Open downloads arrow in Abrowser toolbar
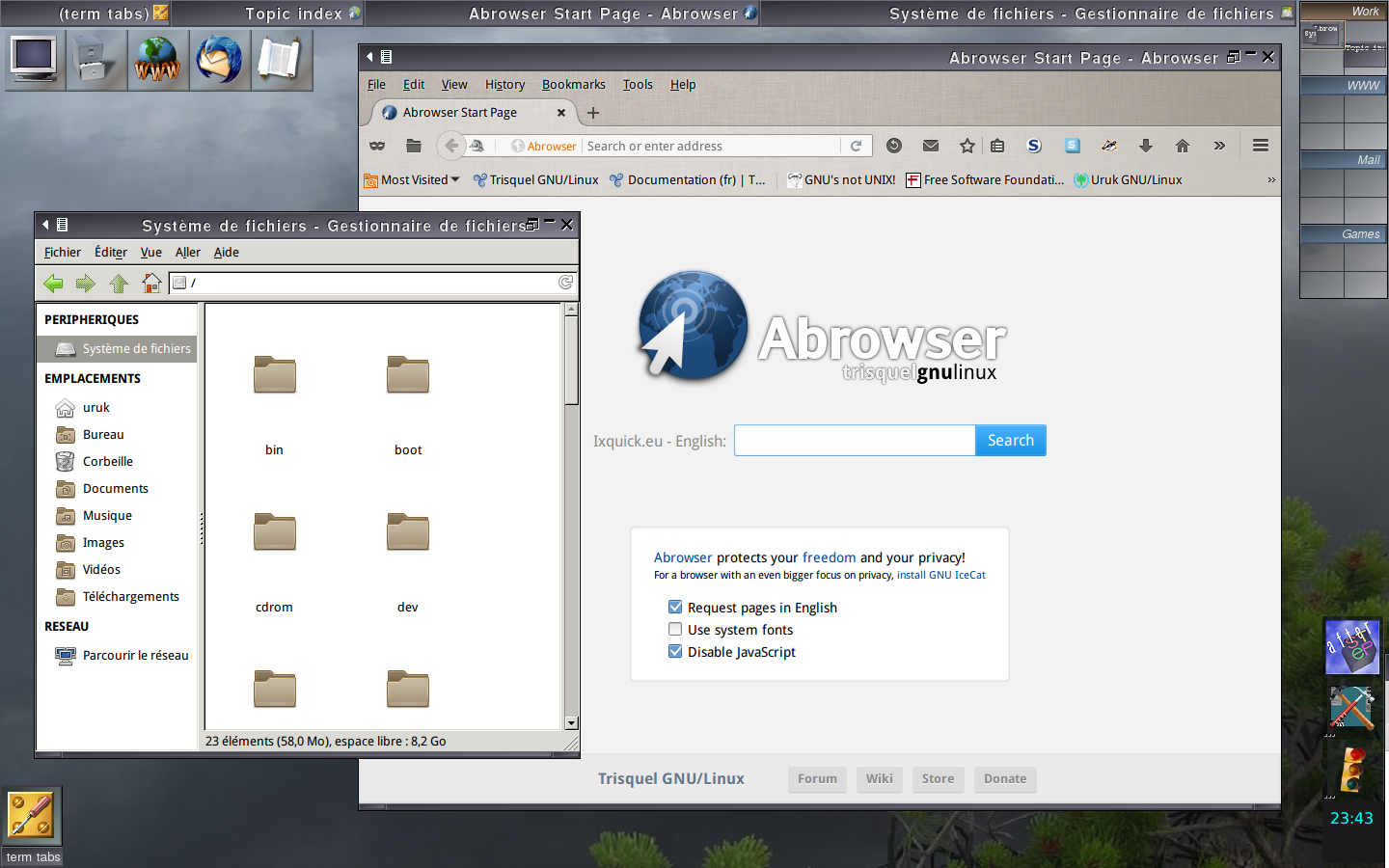This screenshot has height=868, width=1389. coord(1146,146)
